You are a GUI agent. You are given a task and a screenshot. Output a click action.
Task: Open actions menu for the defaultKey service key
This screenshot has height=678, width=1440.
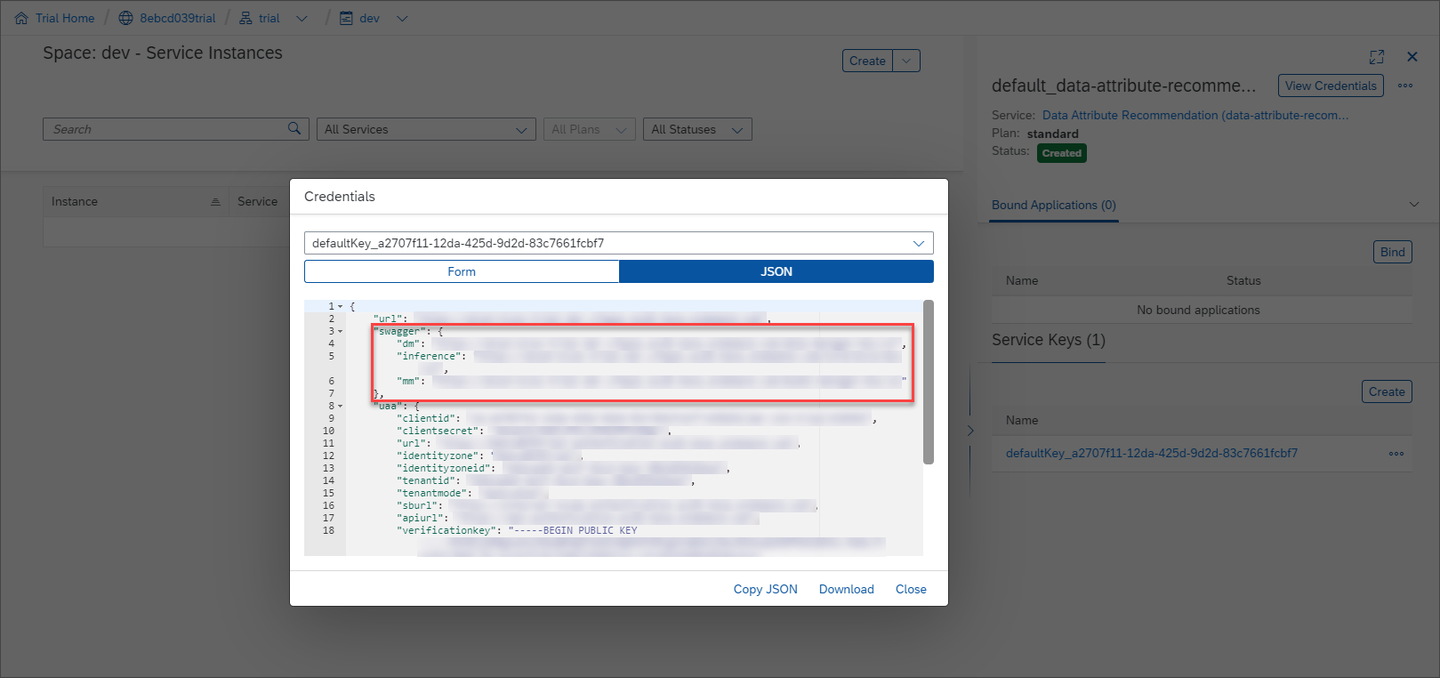(x=1396, y=454)
